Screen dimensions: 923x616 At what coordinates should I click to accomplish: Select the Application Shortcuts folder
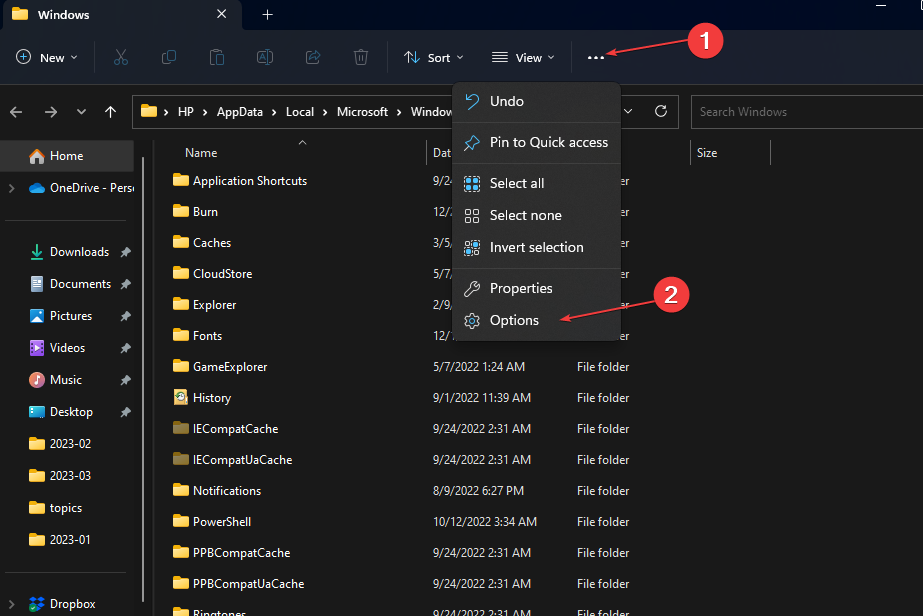[250, 181]
